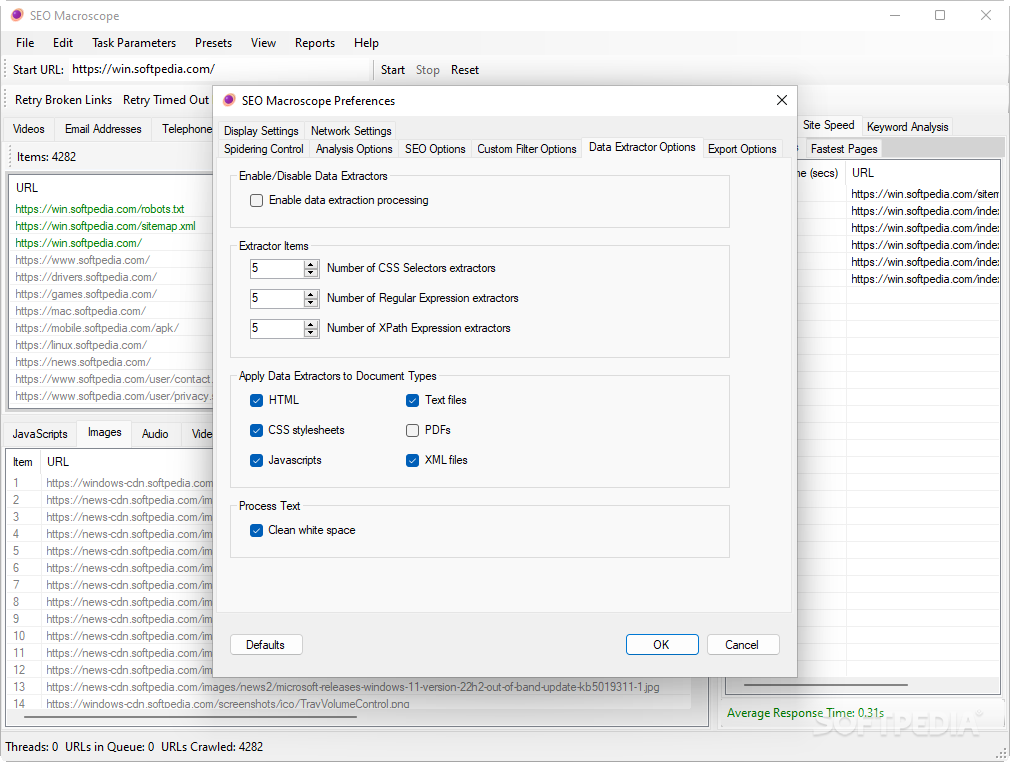Open the View menu

(x=263, y=43)
